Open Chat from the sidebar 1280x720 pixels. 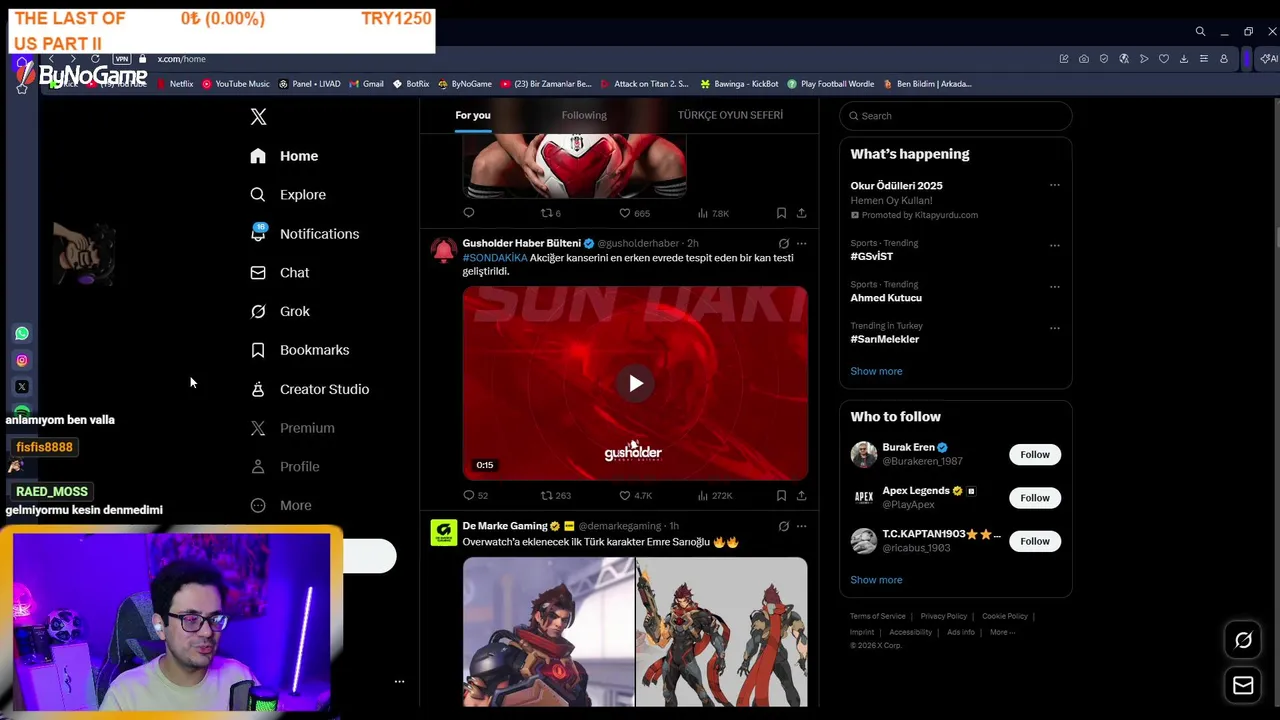coord(280,273)
